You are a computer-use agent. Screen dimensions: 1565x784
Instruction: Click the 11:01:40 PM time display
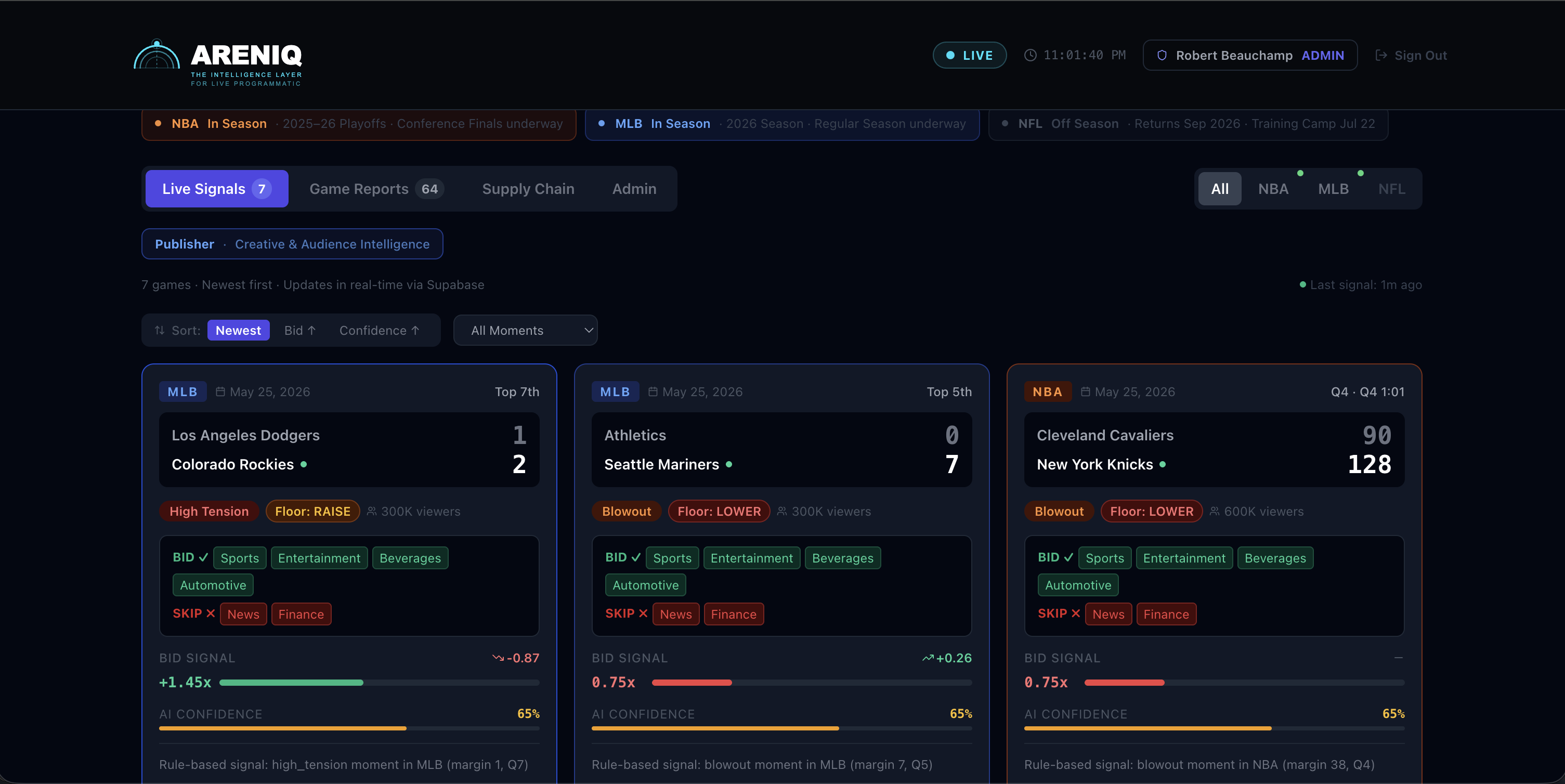pos(1085,55)
